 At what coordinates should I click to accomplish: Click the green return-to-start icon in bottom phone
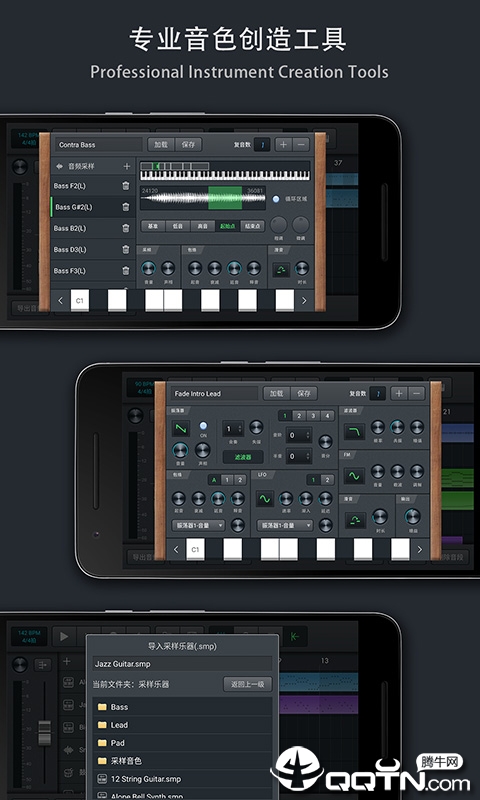tap(295, 636)
